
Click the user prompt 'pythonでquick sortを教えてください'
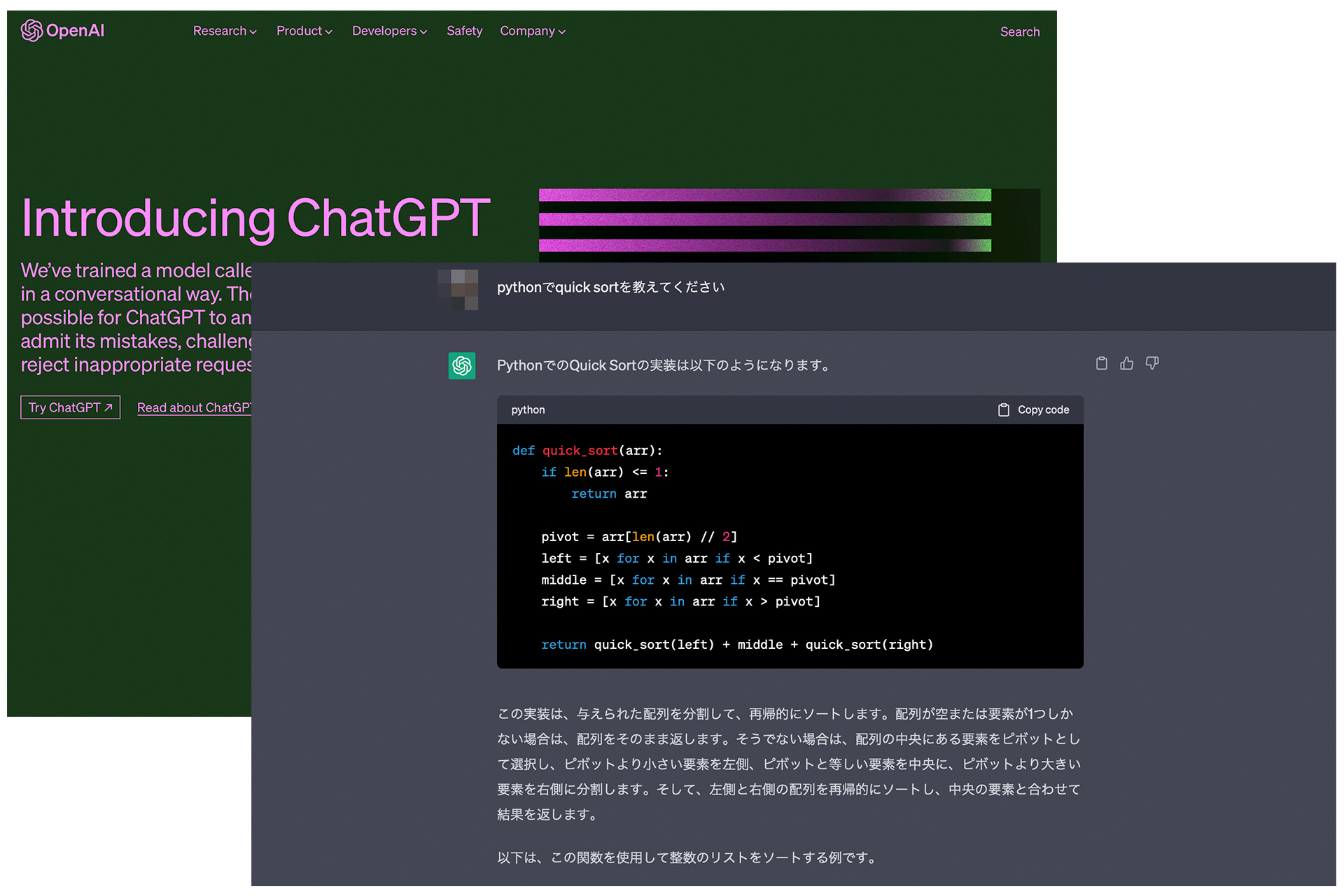(x=610, y=287)
